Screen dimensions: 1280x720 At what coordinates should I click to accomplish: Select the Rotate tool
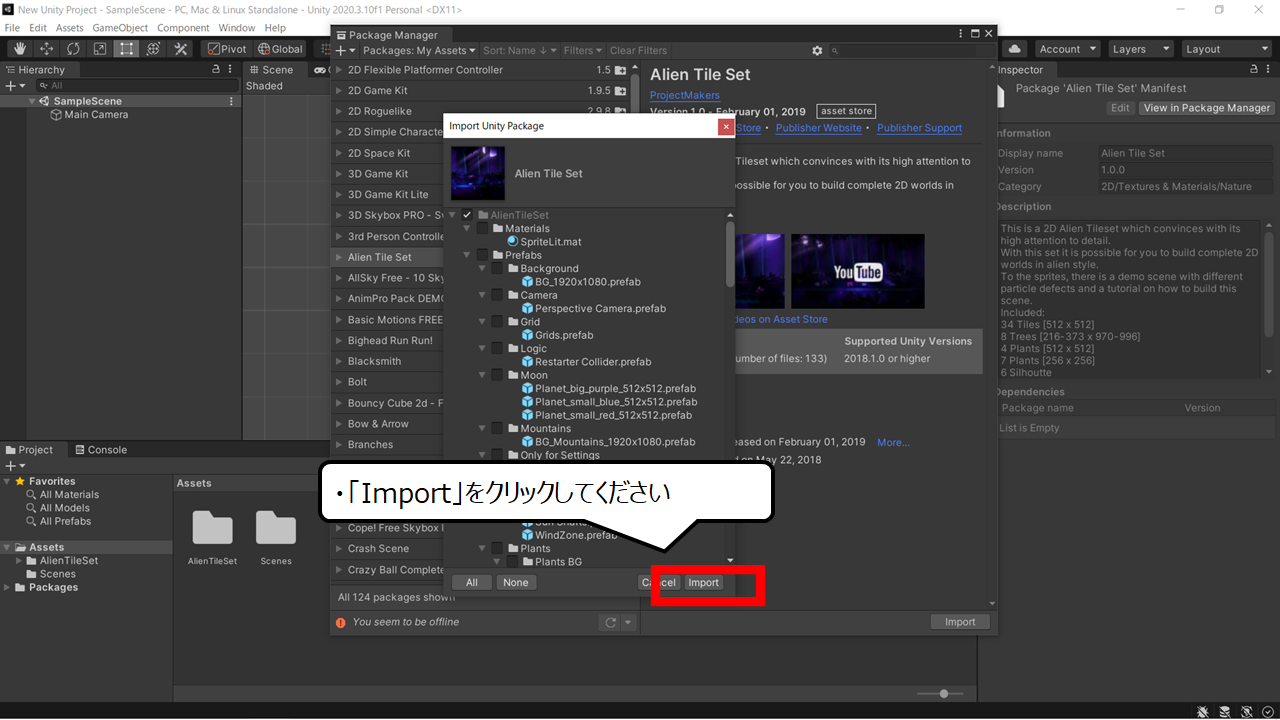pyautogui.click(x=74, y=49)
